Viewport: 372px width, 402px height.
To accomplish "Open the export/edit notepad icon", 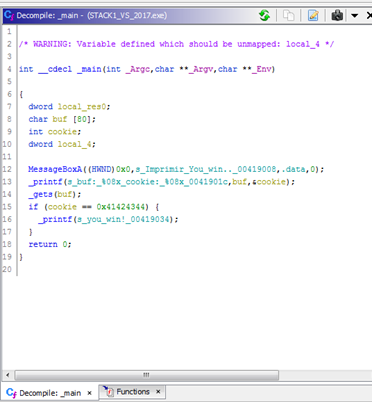I will pyautogui.click(x=313, y=15).
